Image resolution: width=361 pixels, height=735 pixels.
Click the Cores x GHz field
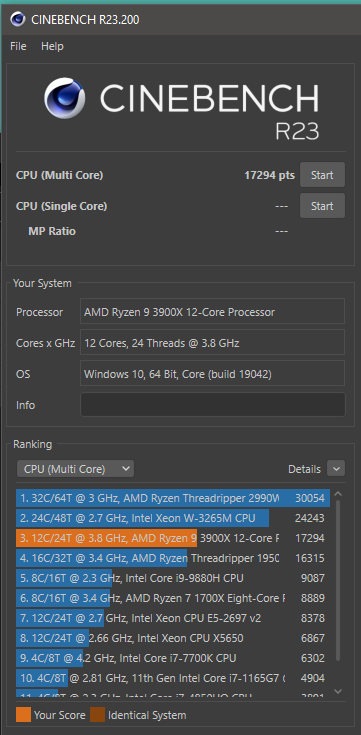click(212, 343)
